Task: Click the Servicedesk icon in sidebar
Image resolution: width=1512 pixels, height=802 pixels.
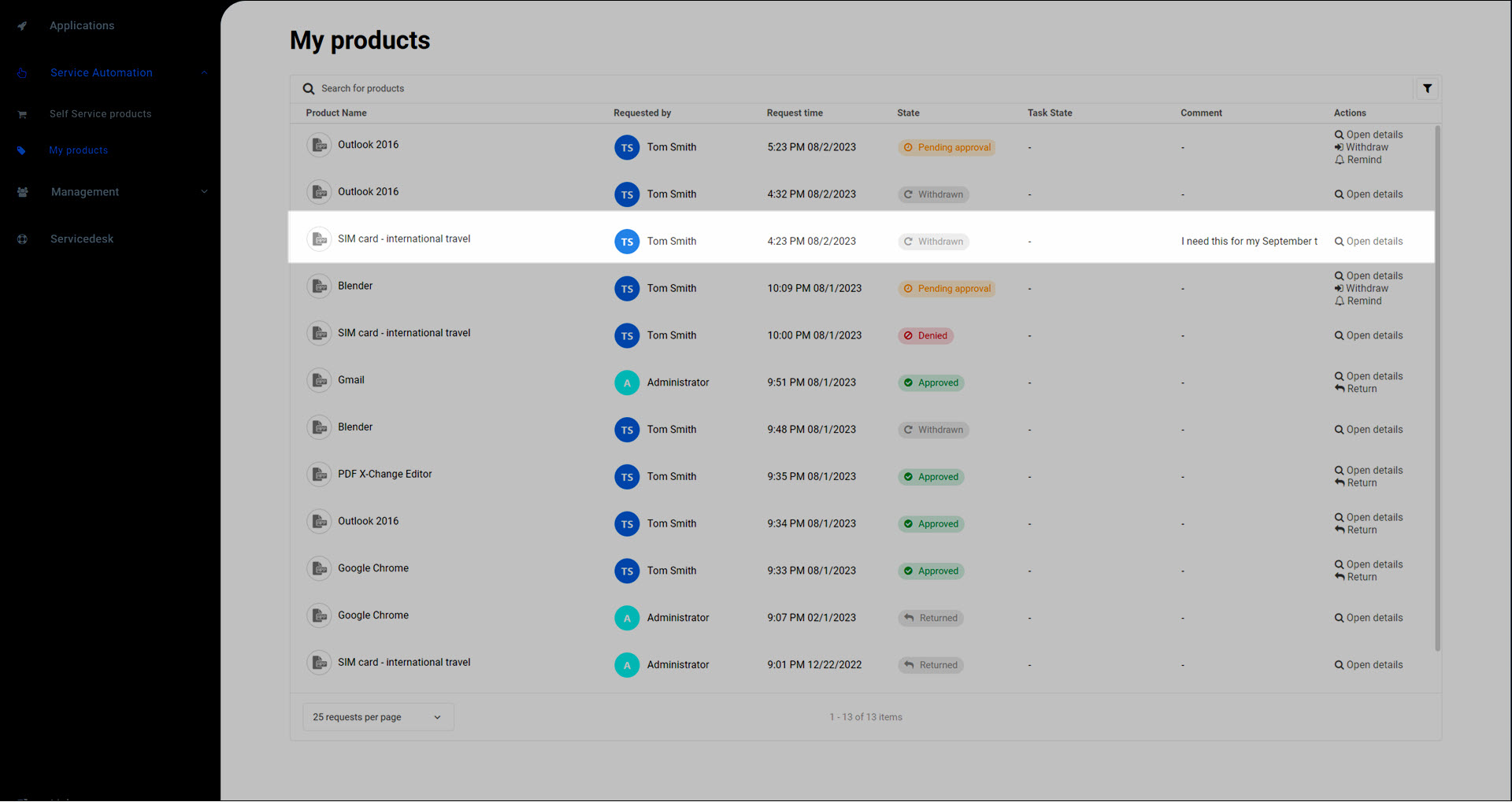Action: pyautogui.click(x=22, y=239)
